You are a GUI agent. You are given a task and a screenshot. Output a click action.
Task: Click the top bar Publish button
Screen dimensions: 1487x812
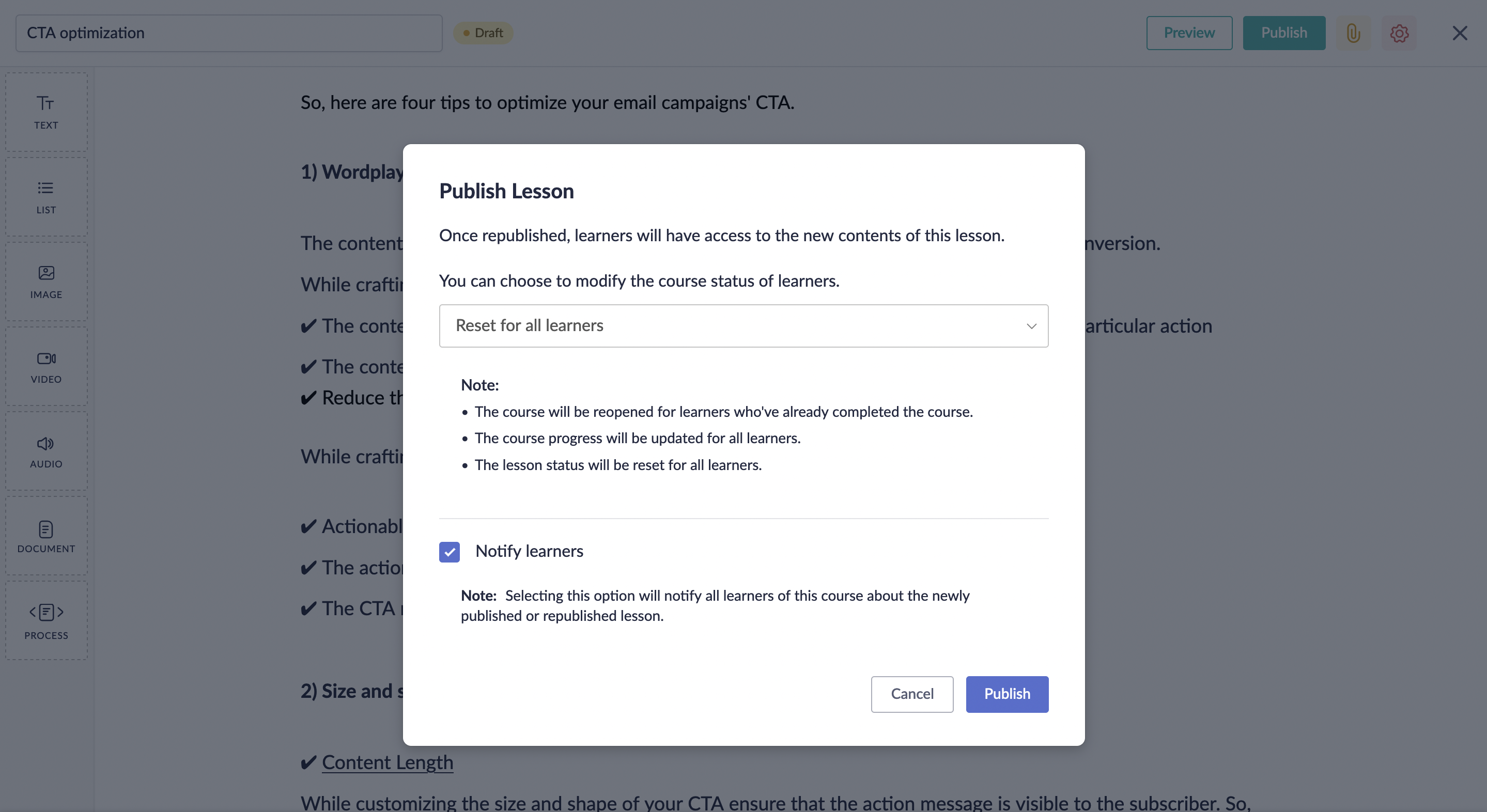1283,33
